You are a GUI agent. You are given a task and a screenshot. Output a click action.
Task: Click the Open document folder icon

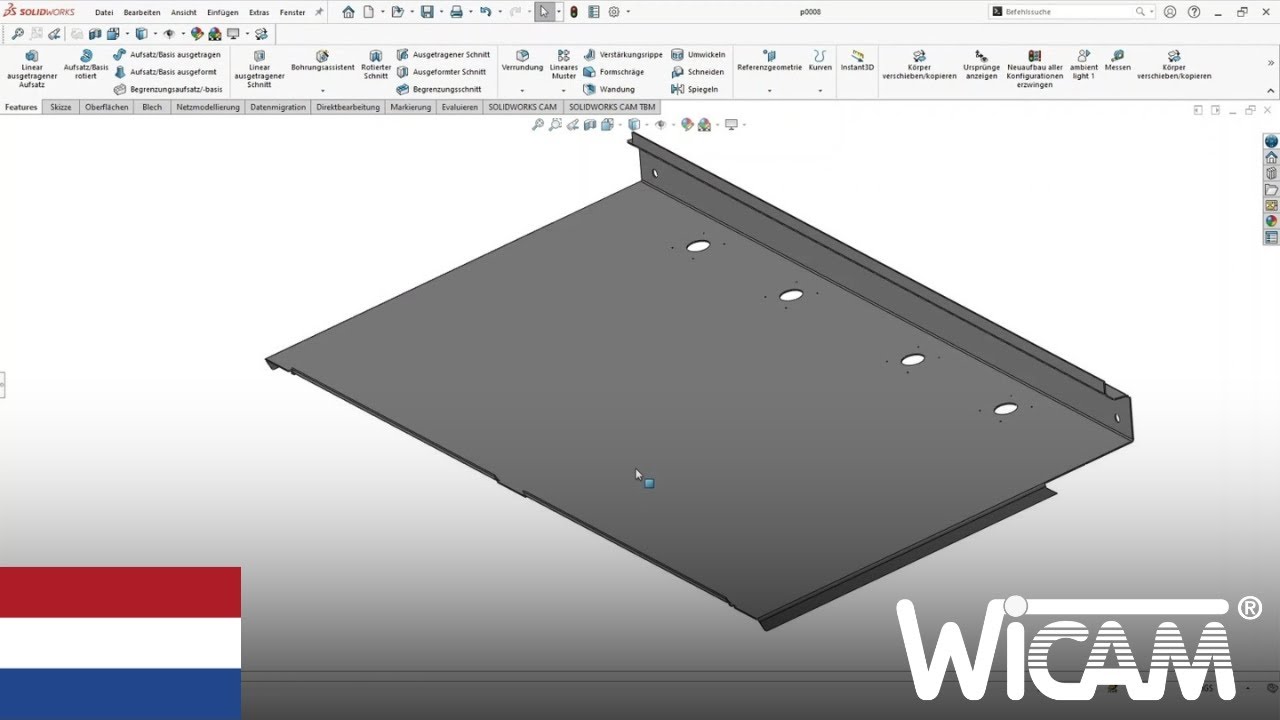(x=397, y=12)
